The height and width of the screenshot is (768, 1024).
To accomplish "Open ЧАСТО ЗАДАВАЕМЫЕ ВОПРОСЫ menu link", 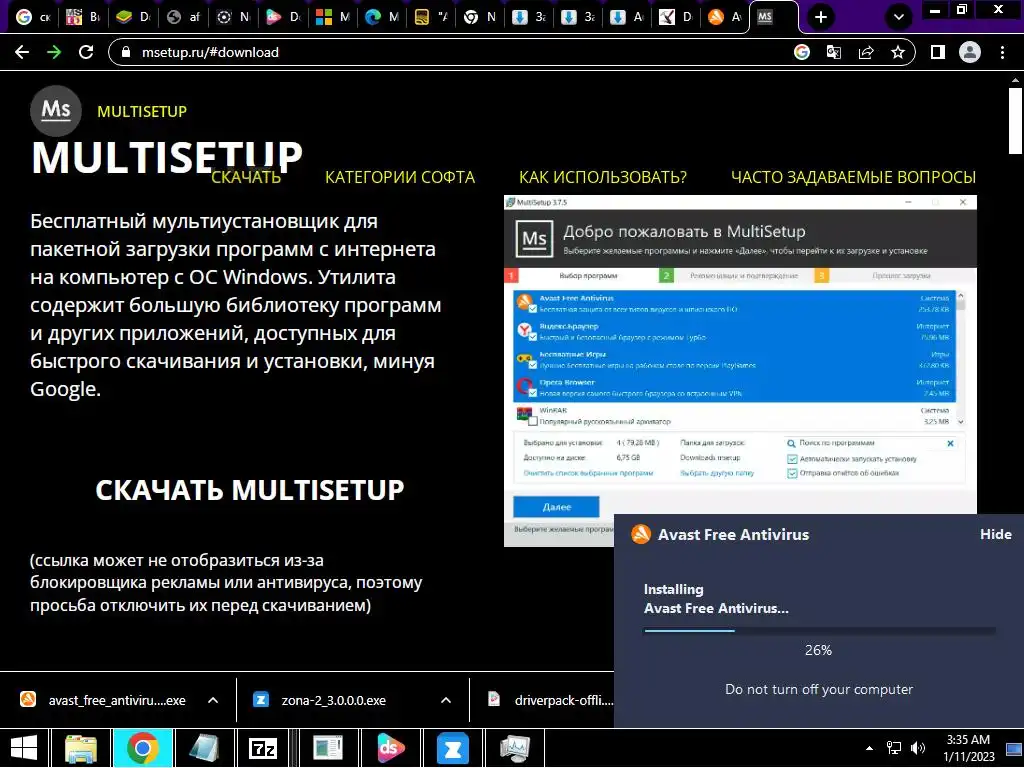I will click(854, 177).
